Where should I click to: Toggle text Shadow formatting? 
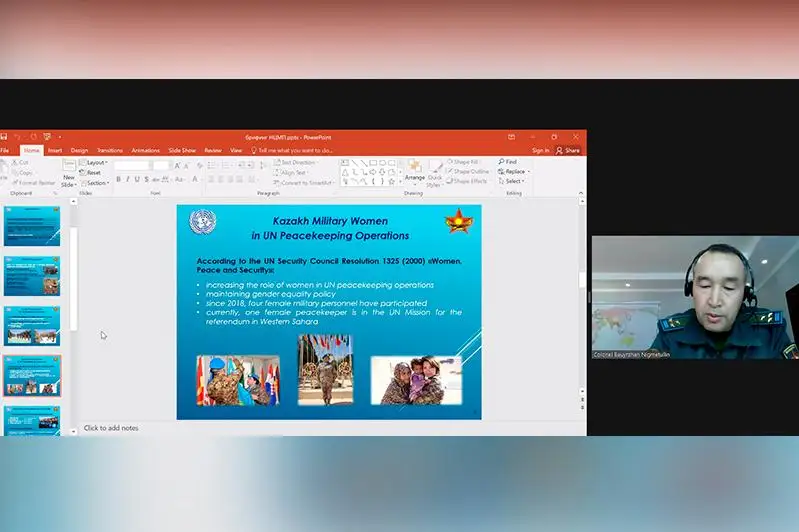(x=146, y=179)
